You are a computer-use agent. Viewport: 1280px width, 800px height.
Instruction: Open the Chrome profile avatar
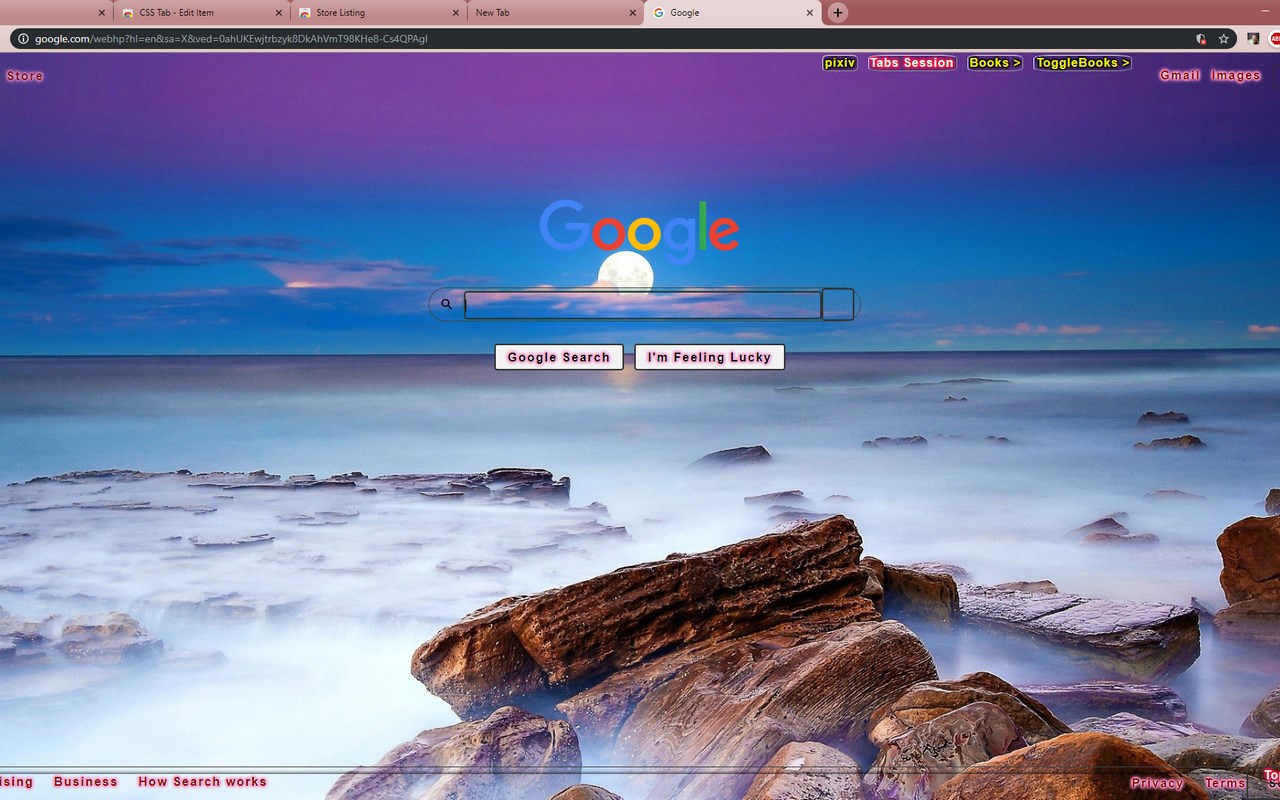click(x=1253, y=39)
